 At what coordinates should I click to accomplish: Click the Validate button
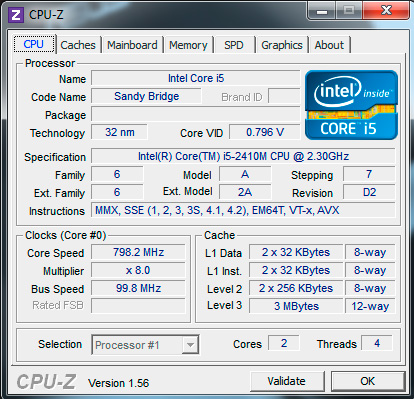coord(287,381)
